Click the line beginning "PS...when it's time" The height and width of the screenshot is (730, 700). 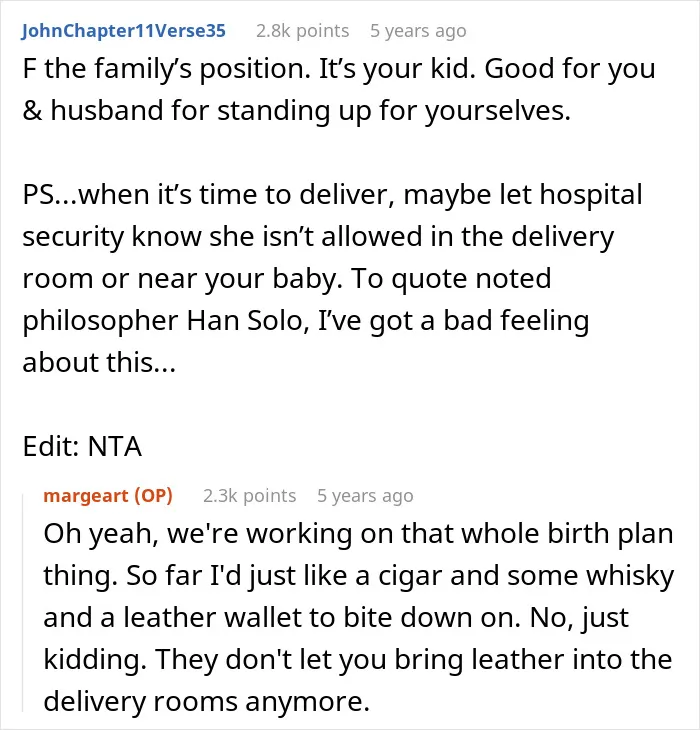(x=332, y=195)
